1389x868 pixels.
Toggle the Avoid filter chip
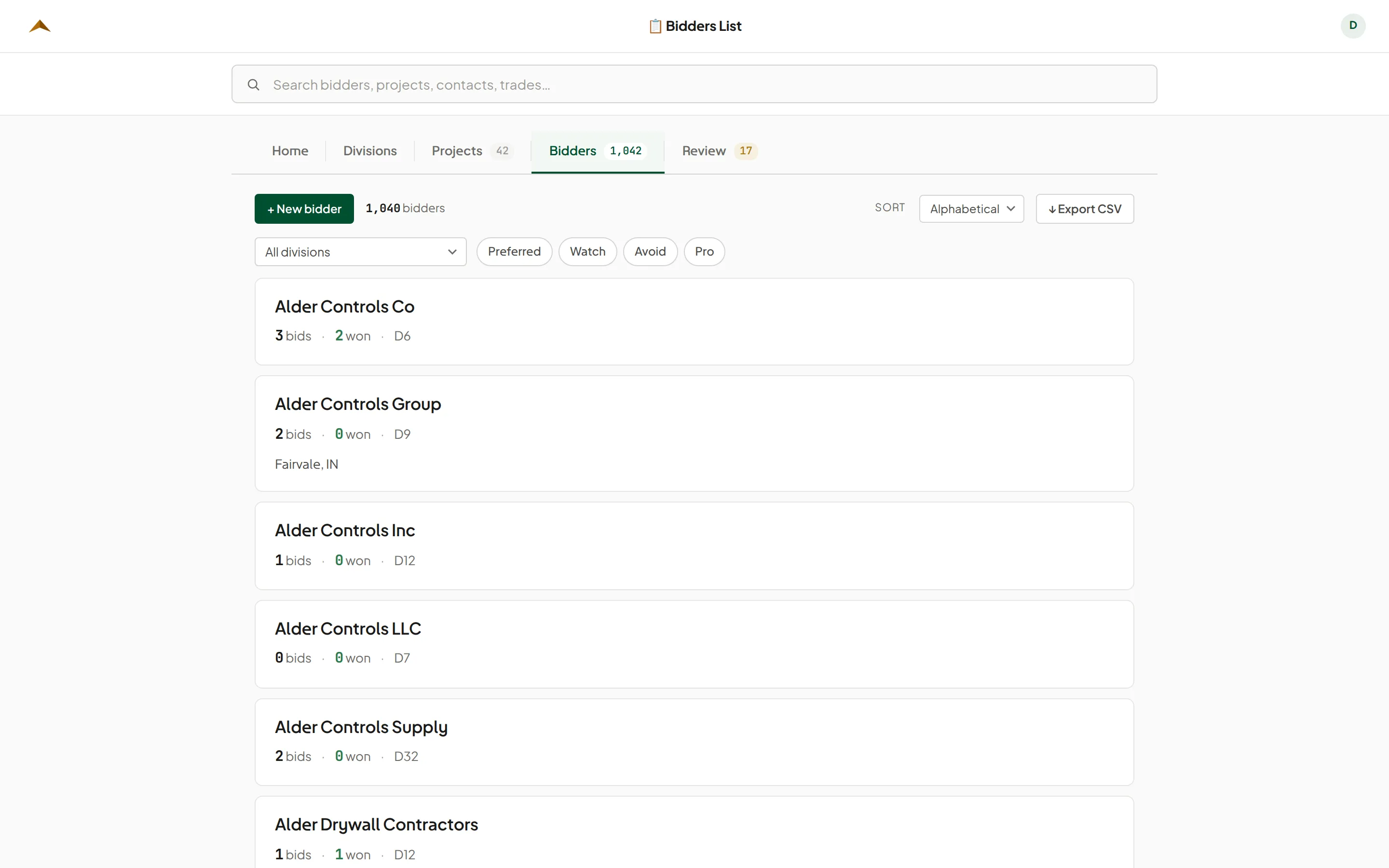650,251
